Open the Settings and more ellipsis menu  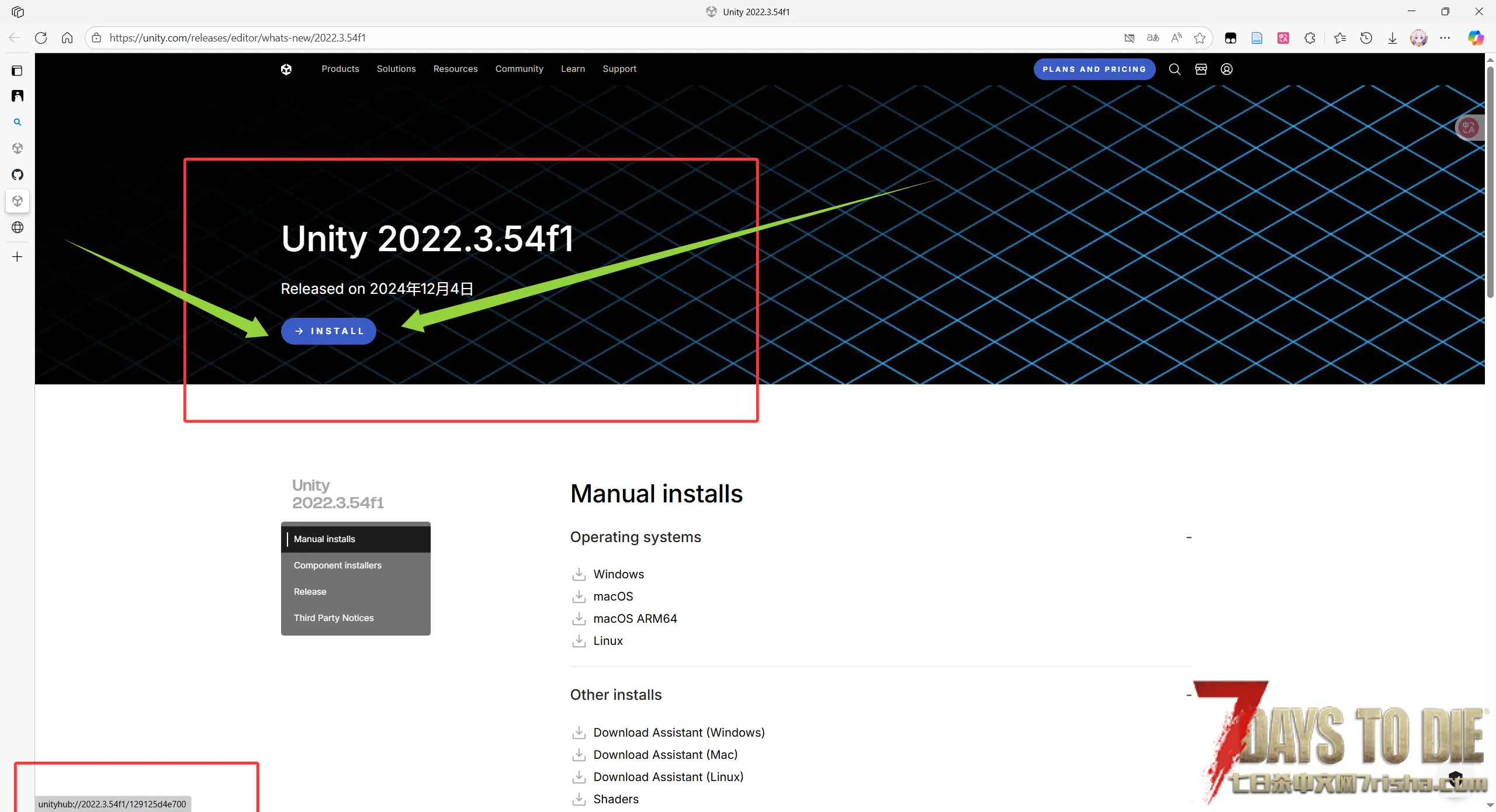pyautogui.click(x=1445, y=38)
